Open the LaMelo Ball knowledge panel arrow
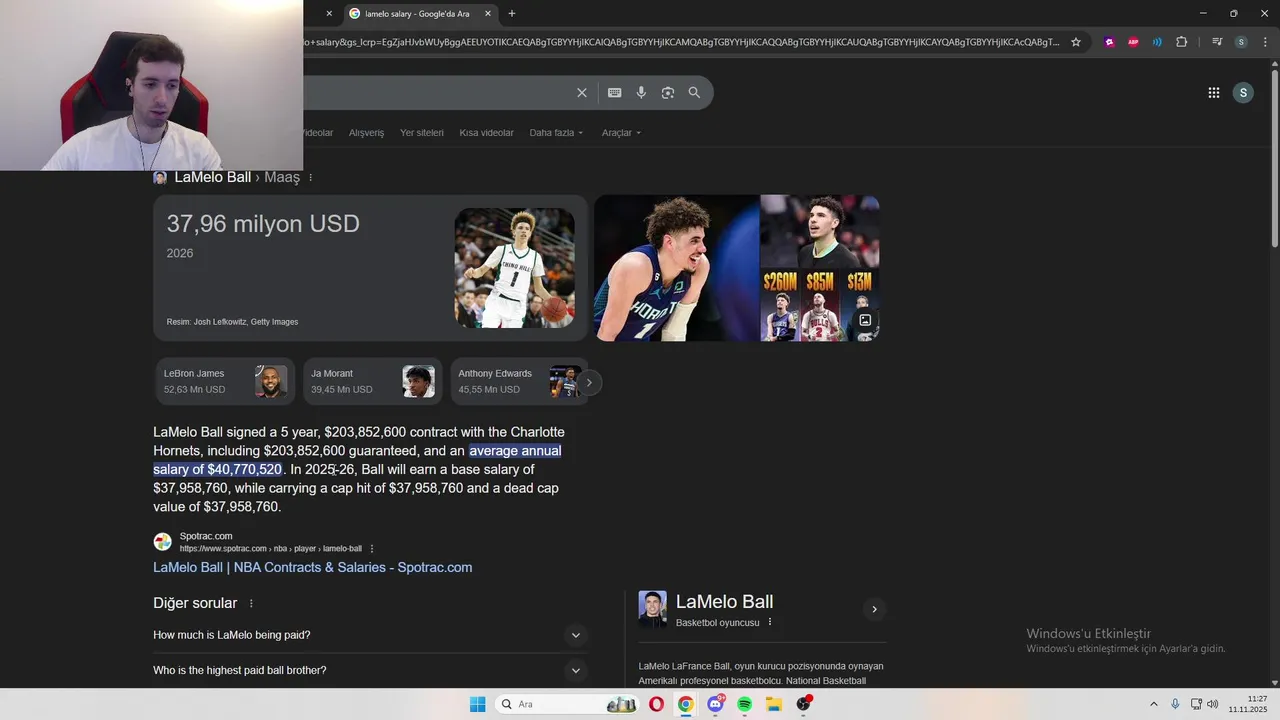 874,609
